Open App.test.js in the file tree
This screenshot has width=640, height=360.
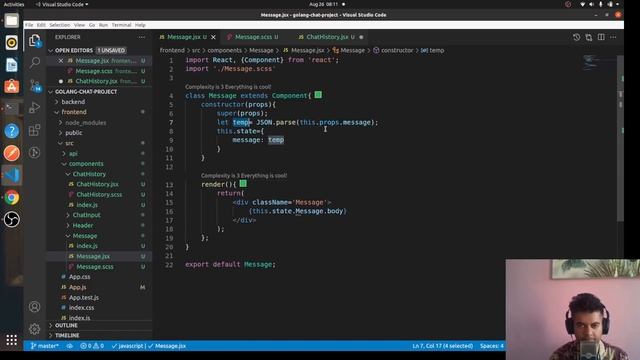tap(84, 298)
